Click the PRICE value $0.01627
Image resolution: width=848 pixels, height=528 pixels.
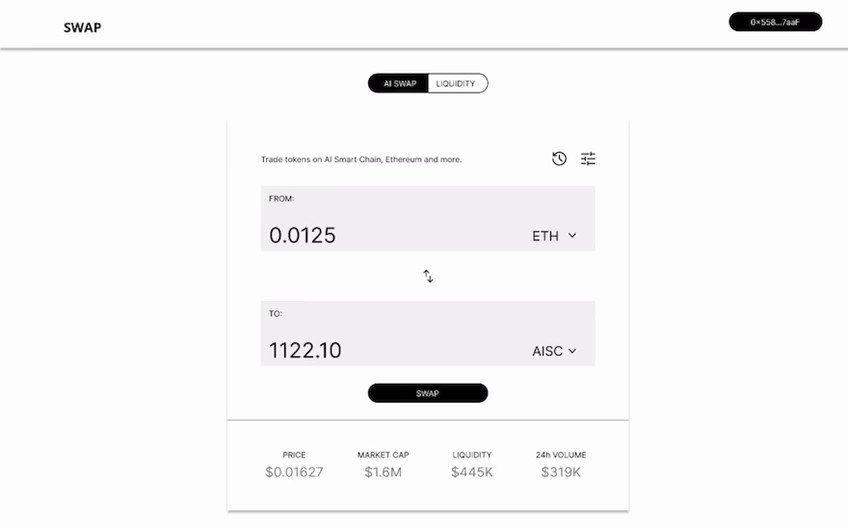coord(294,472)
